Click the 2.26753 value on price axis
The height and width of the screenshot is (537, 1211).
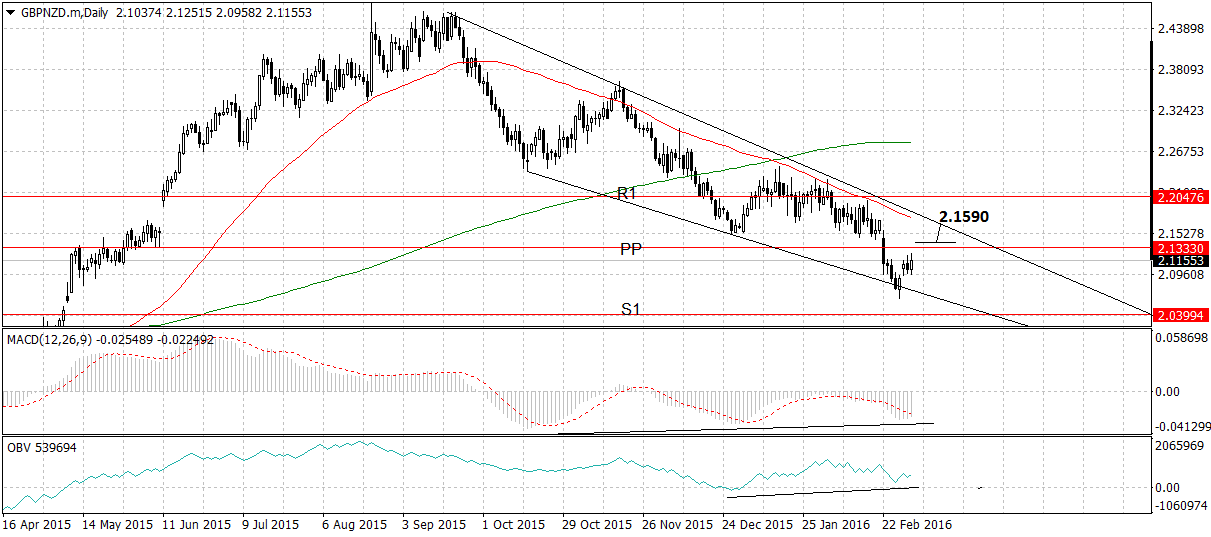[1179, 152]
